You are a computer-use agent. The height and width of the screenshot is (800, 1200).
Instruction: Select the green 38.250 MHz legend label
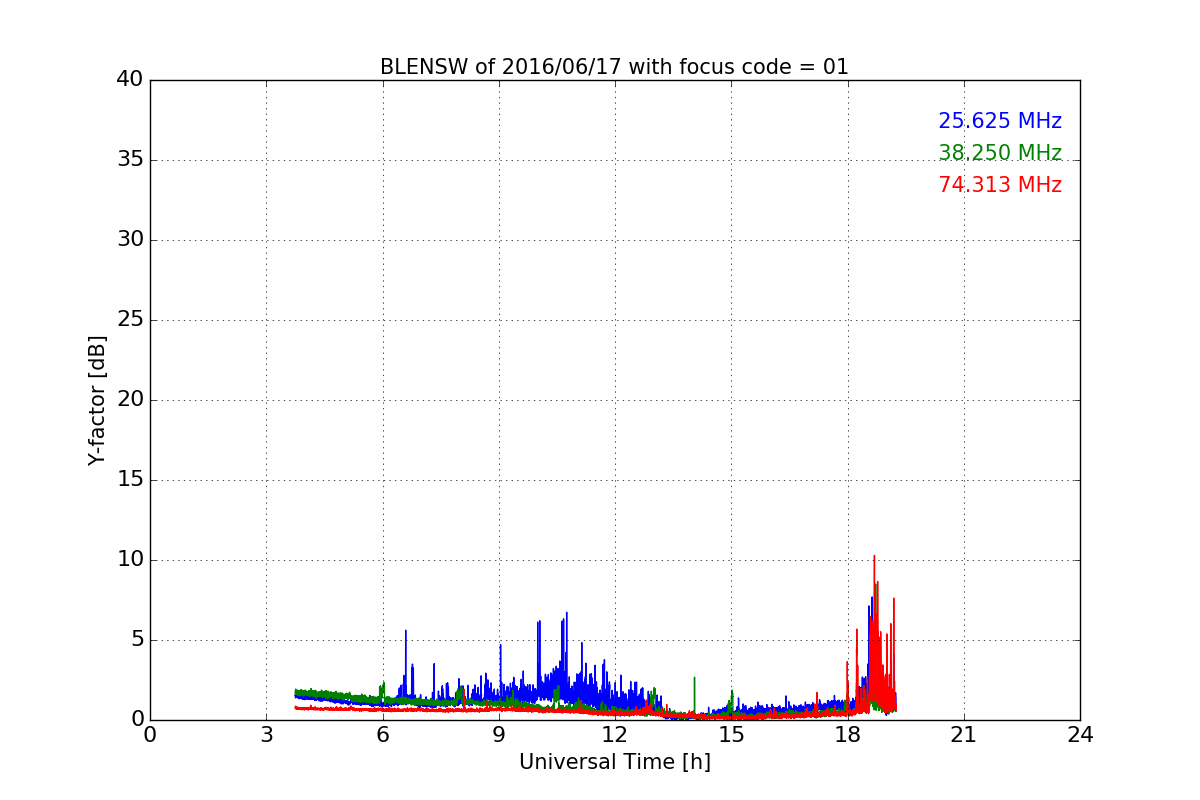1000,153
